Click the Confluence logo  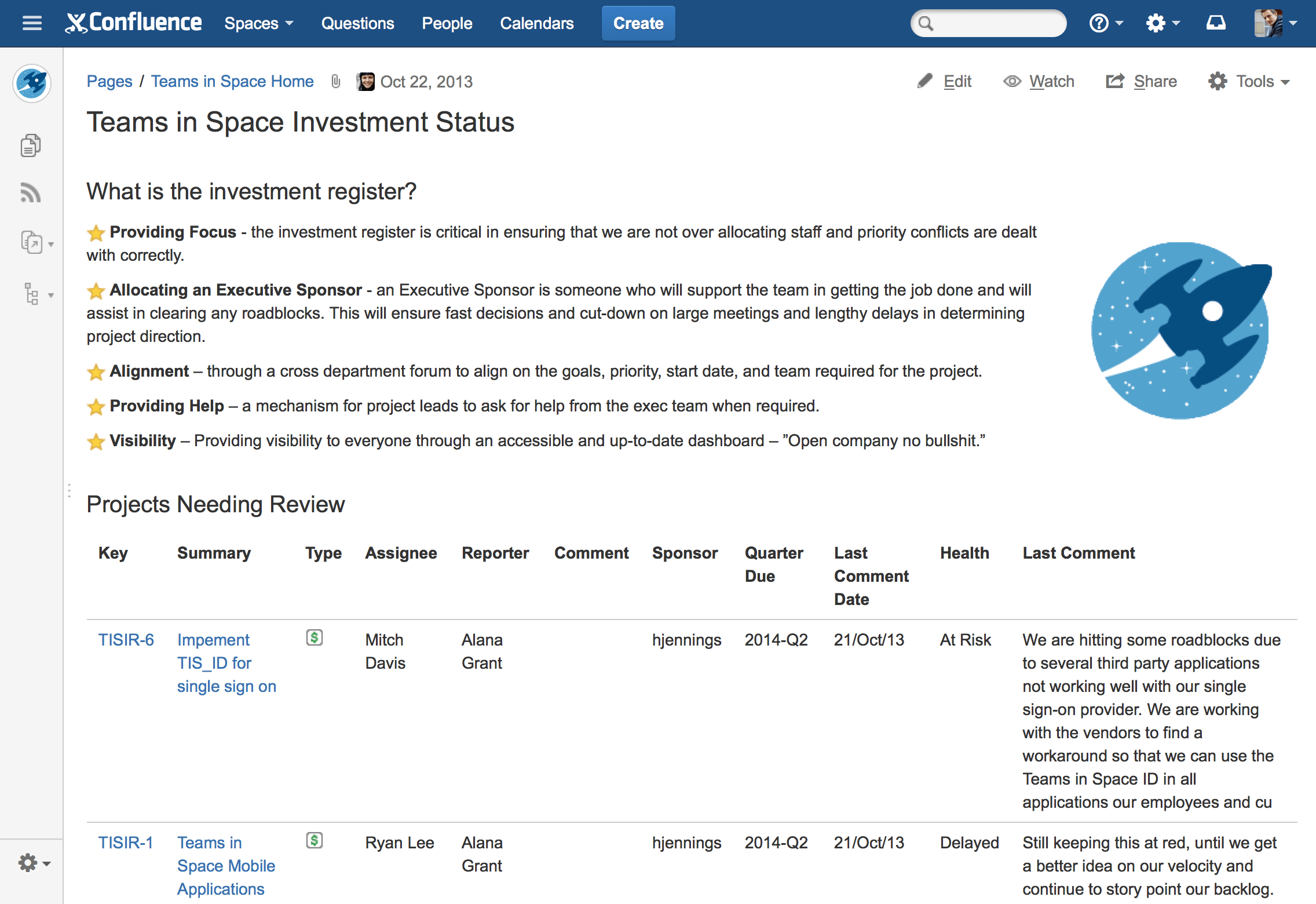pos(134,22)
